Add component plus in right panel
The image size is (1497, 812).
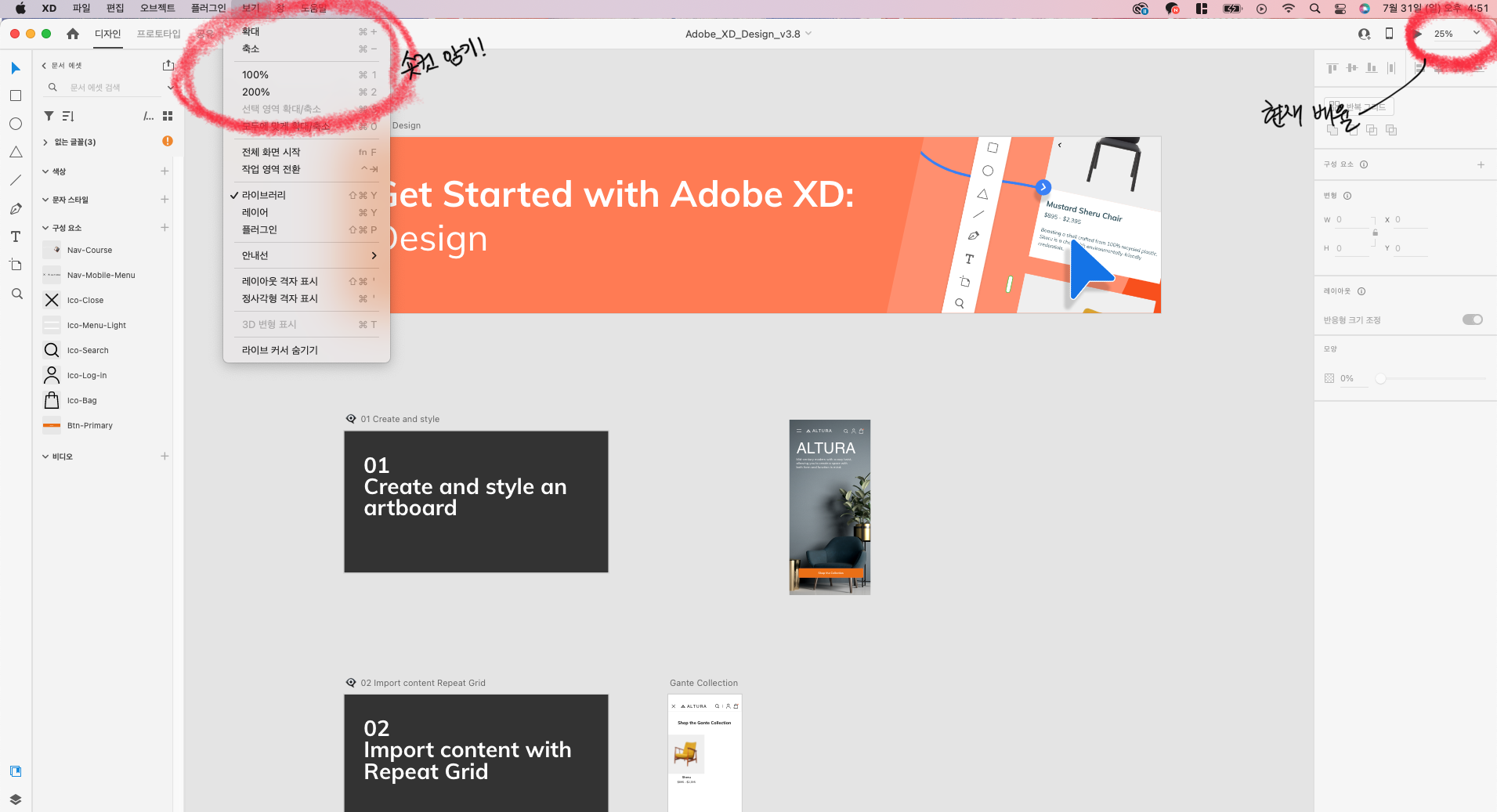[x=1481, y=164]
